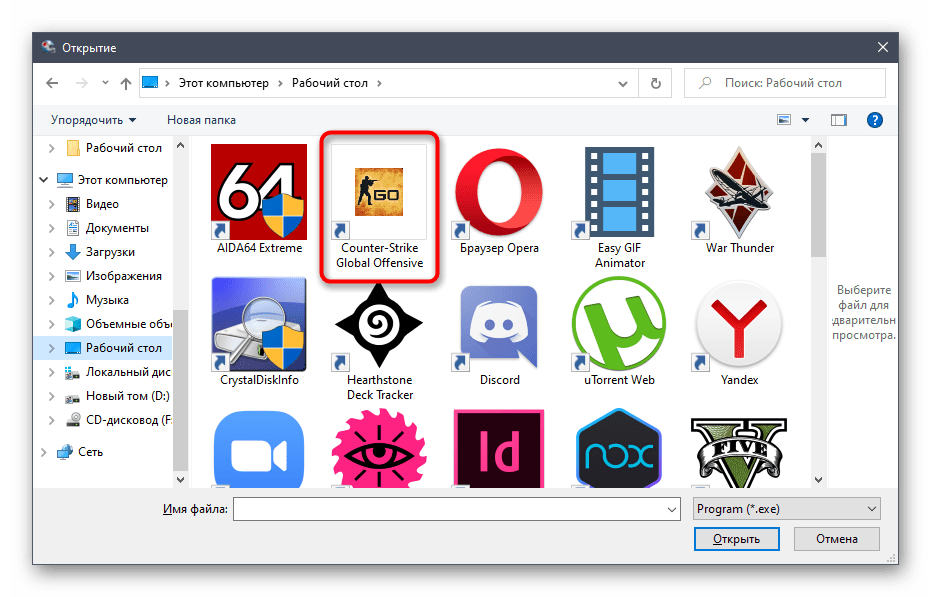The width and height of the screenshot is (931, 597).
Task: Click Рабочий стол breadcrumb in address bar
Action: (330, 83)
